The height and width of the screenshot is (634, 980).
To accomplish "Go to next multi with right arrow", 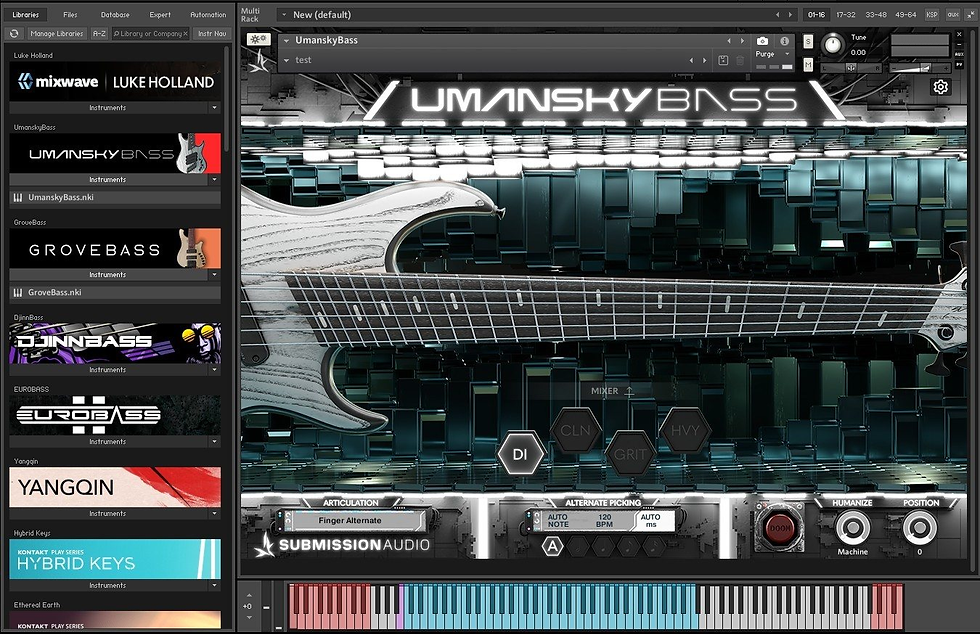I will click(x=790, y=14).
